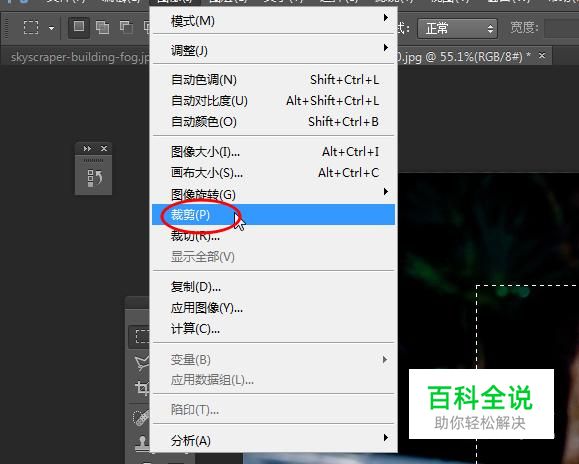Open 图像大小(I)... dialog

pyautogui.click(x=274, y=151)
